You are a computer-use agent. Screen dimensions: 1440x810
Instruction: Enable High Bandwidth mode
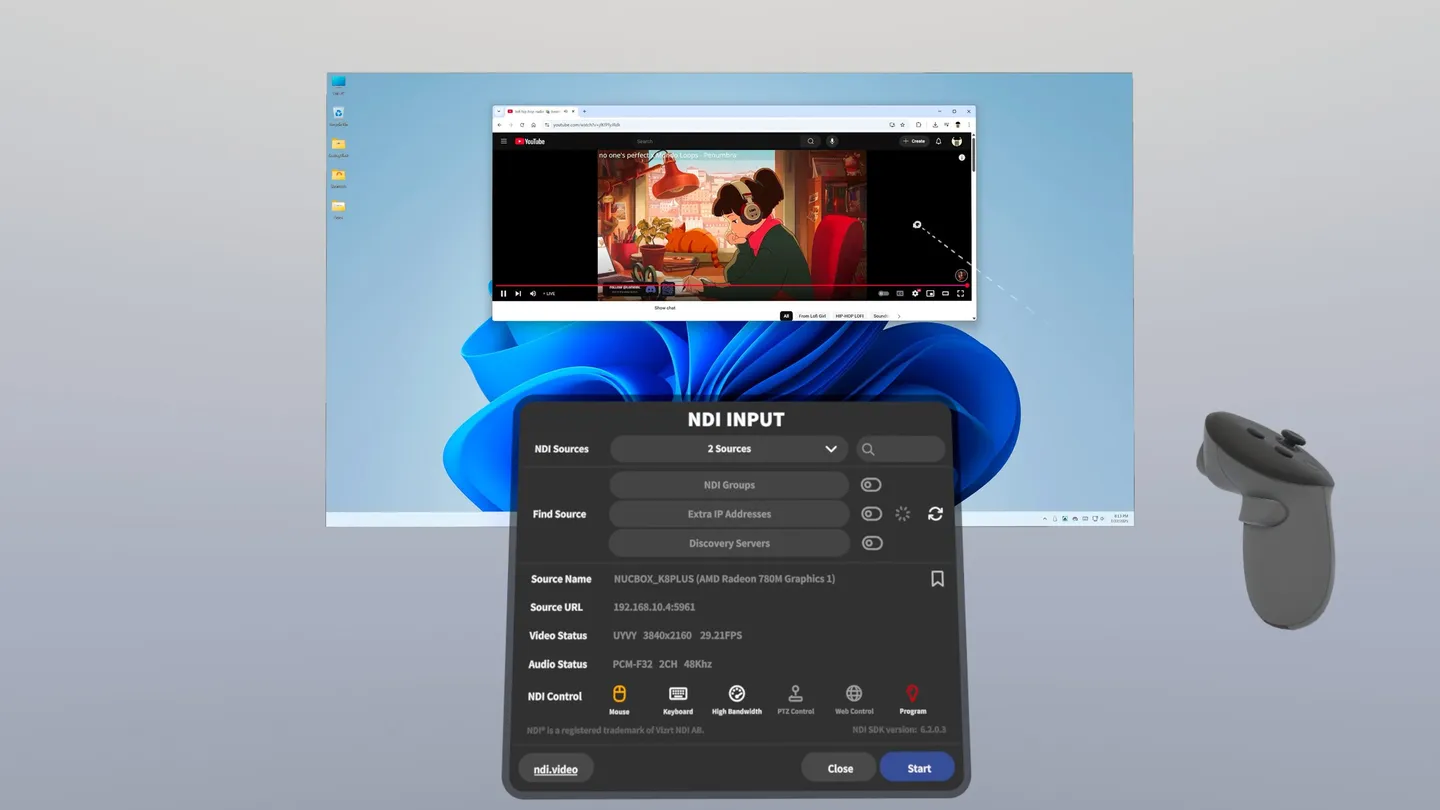pyautogui.click(x=737, y=695)
